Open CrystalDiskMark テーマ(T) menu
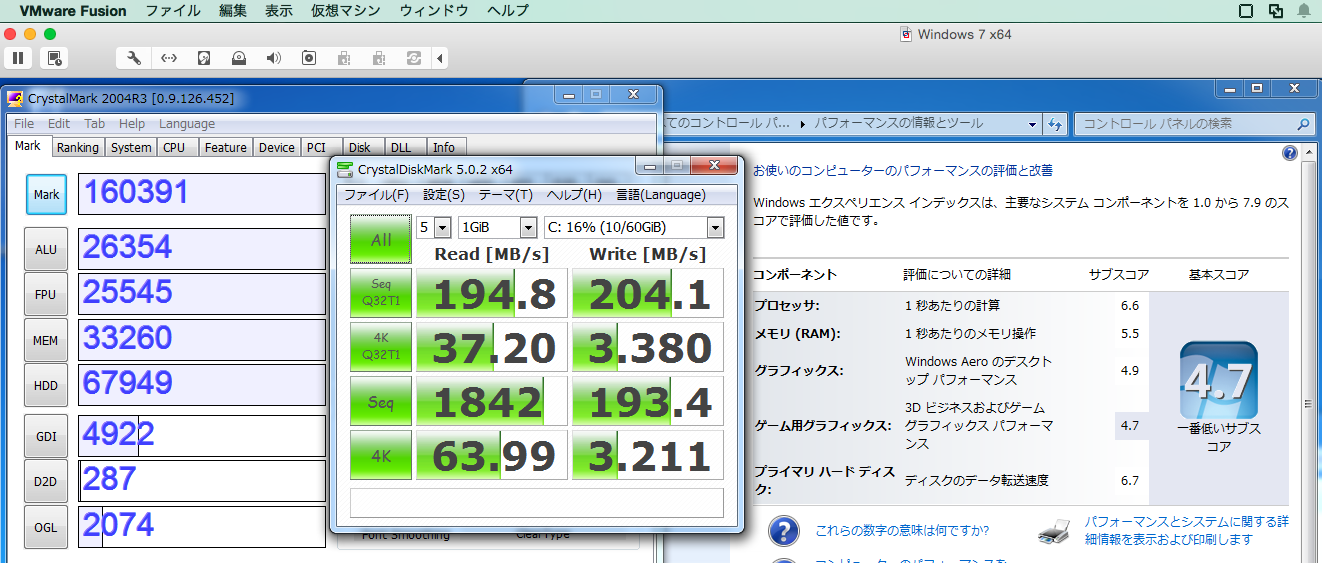Image resolution: width=1322 pixels, height=563 pixels. (505, 195)
